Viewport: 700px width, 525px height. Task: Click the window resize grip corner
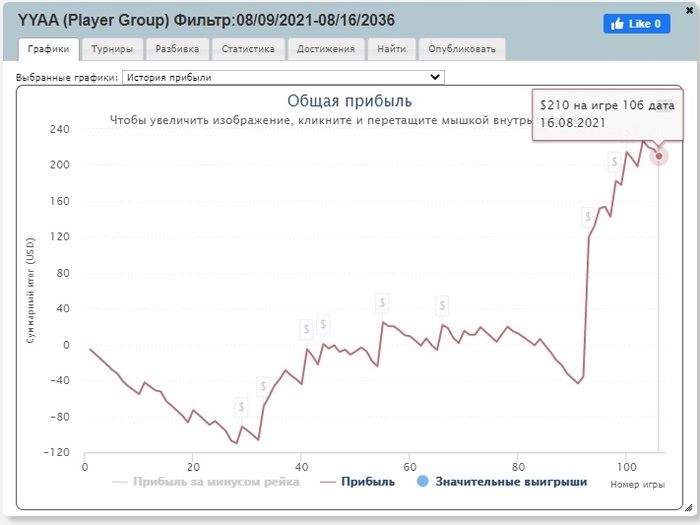(x=689, y=508)
